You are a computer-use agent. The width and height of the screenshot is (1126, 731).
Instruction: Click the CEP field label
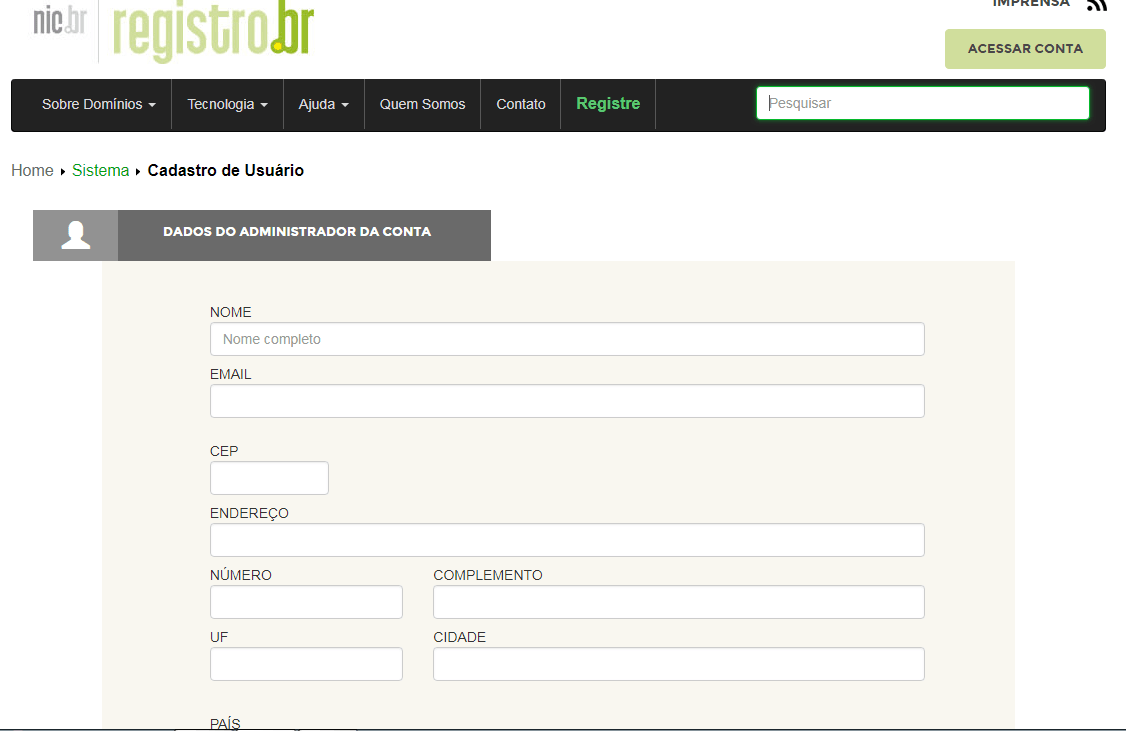point(223,451)
